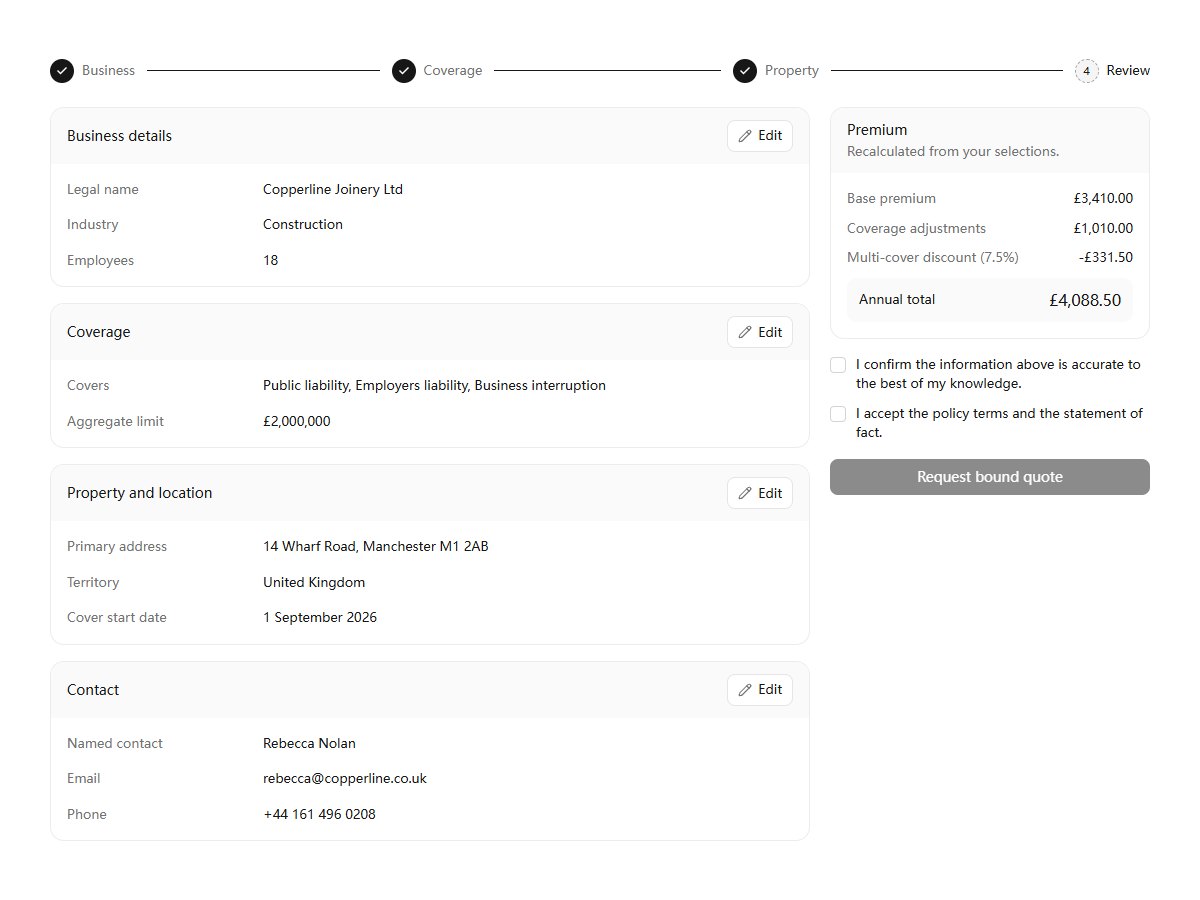Click the policy terms acceptance label text
The width and height of the screenshot is (1200, 900).
coord(999,423)
